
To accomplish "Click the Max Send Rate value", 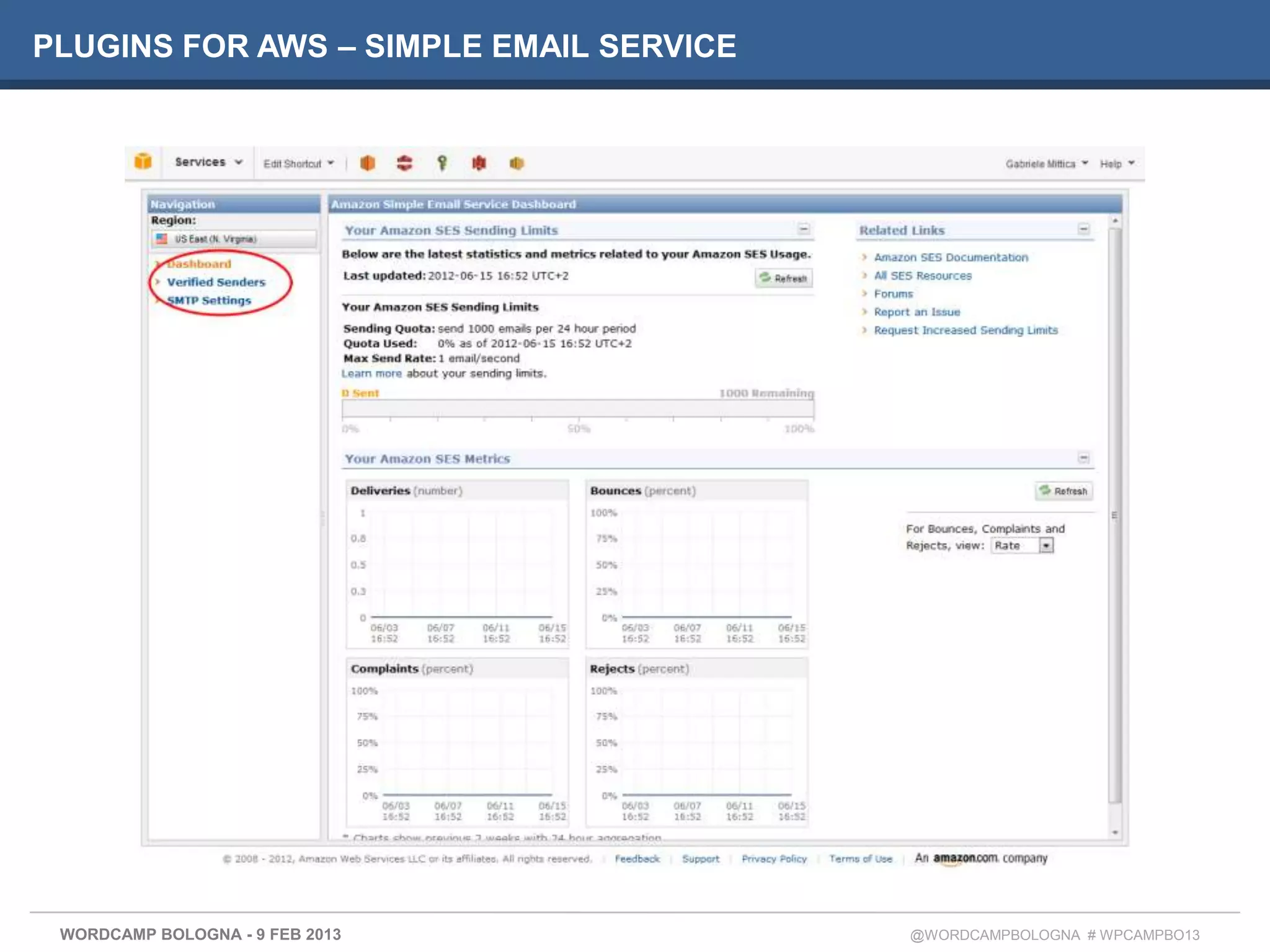I will [x=479, y=358].
